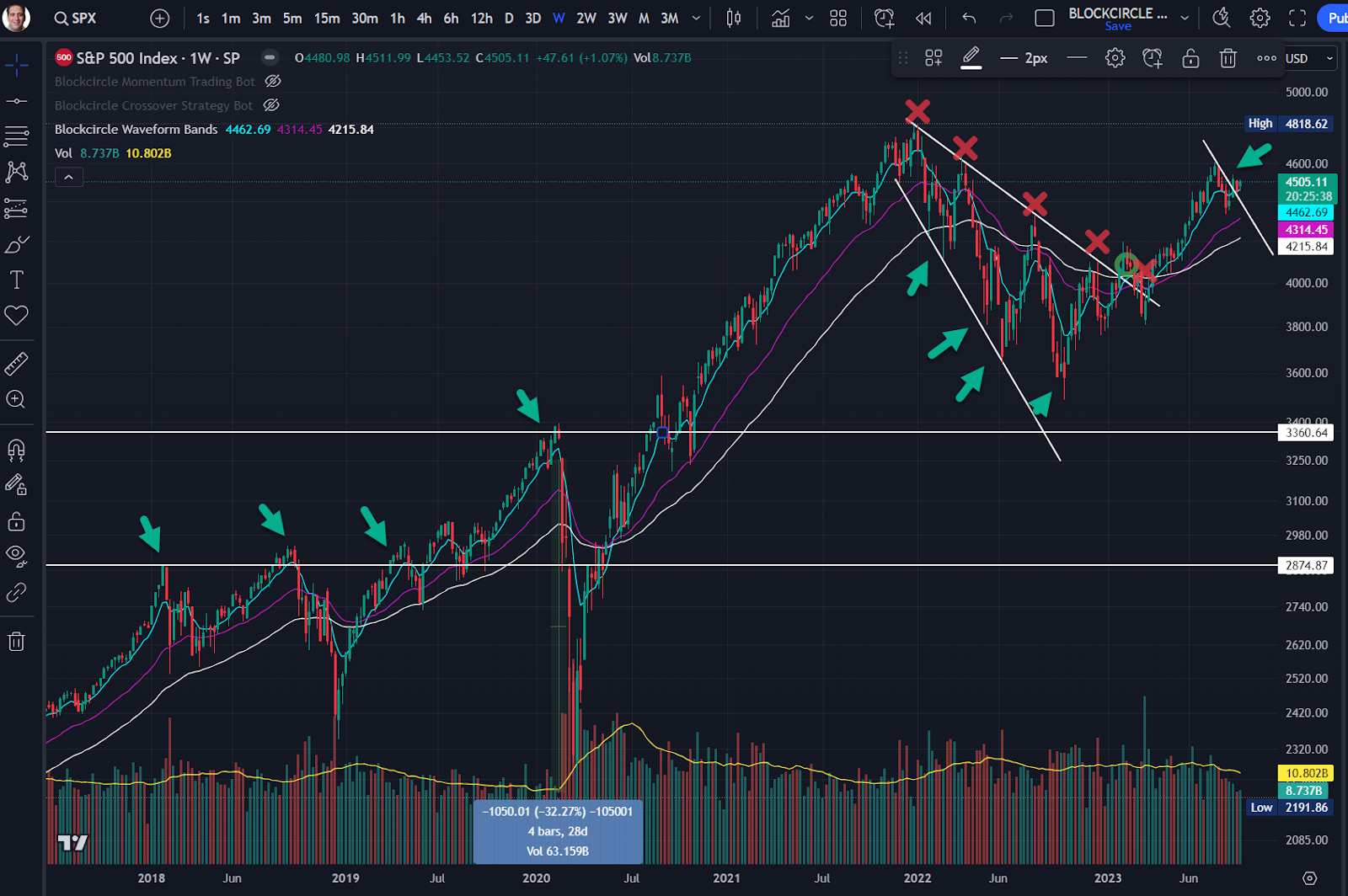Open the drawings link/sync tool
The height and width of the screenshot is (896, 1348).
(16, 593)
